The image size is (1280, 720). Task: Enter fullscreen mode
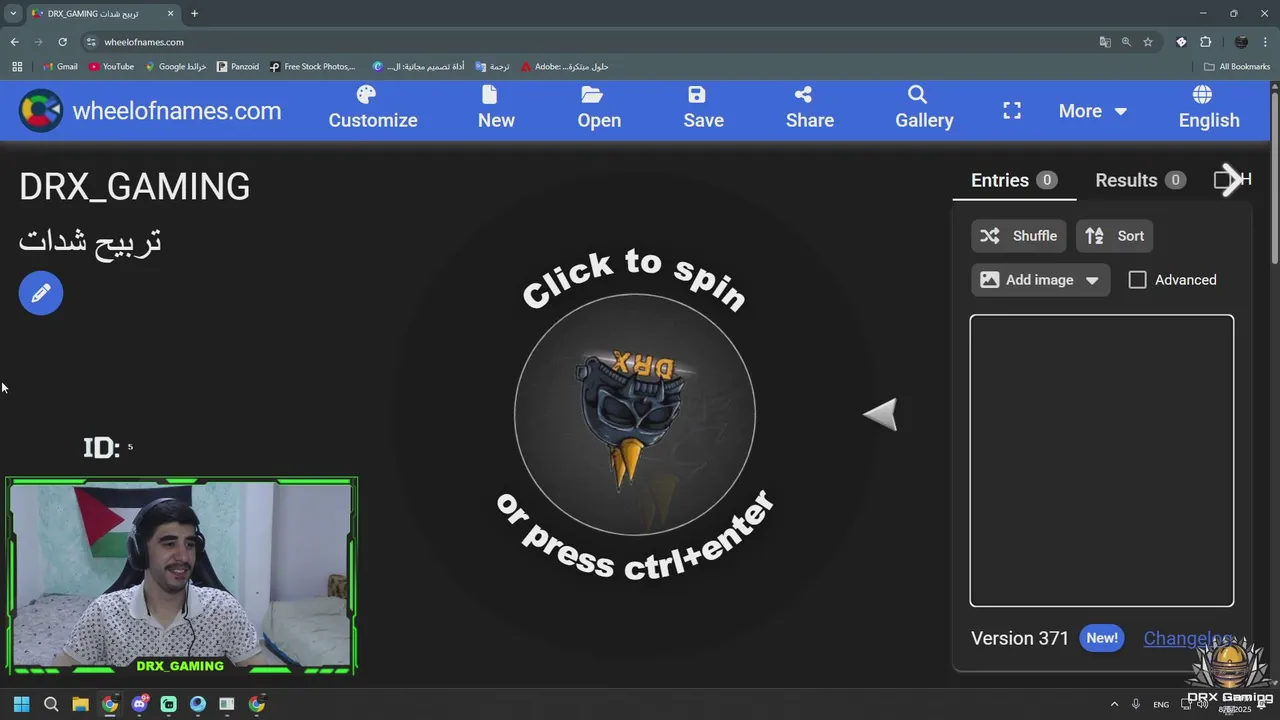pyautogui.click(x=1012, y=111)
